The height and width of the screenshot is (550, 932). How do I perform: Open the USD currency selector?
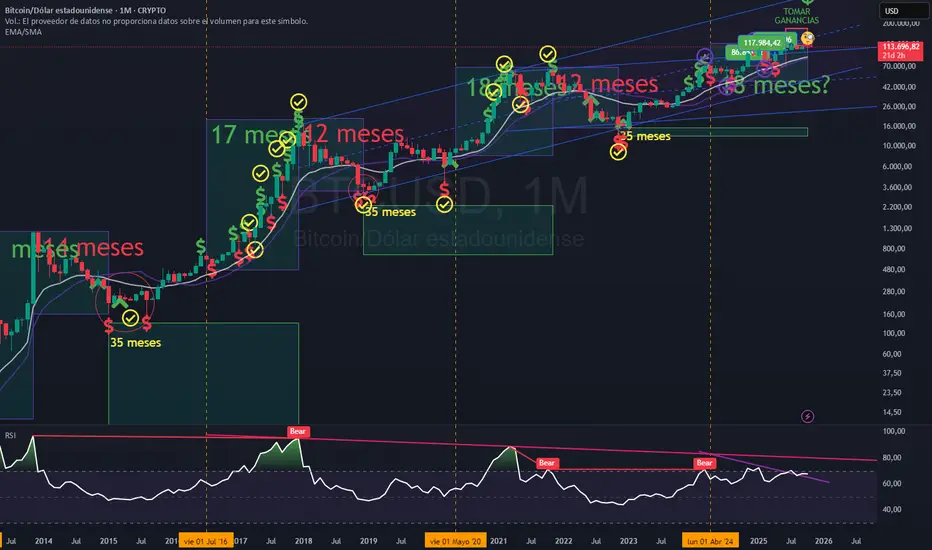pyautogui.click(x=902, y=11)
